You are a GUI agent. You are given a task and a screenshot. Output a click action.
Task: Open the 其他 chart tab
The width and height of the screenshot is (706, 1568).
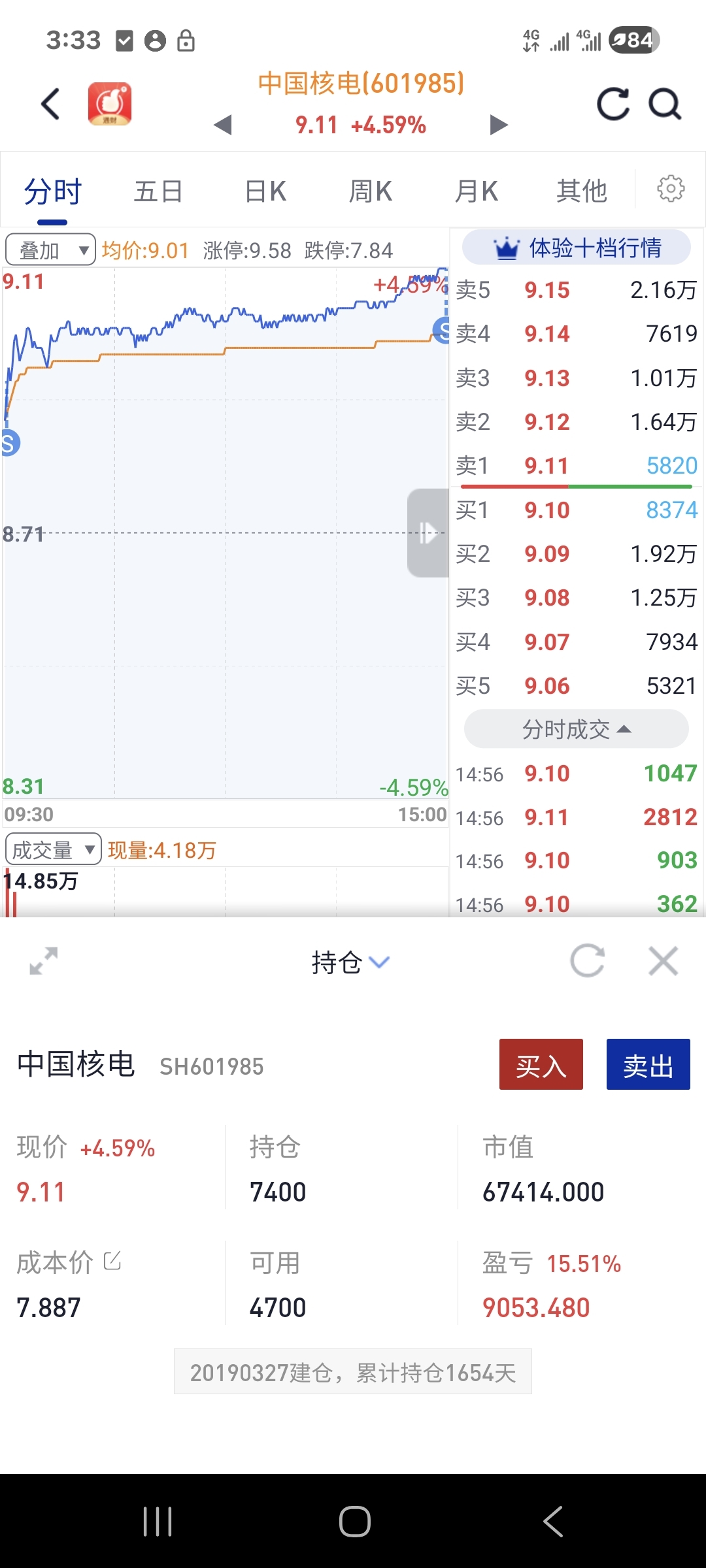(582, 191)
